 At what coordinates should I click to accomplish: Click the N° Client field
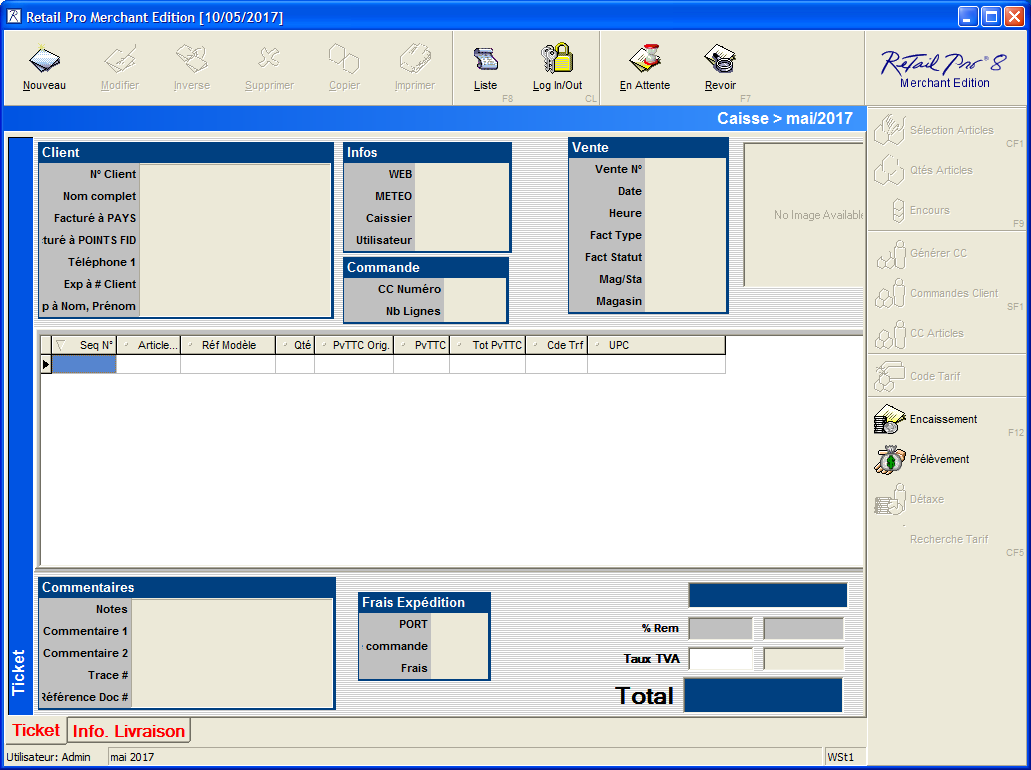(234, 174)
